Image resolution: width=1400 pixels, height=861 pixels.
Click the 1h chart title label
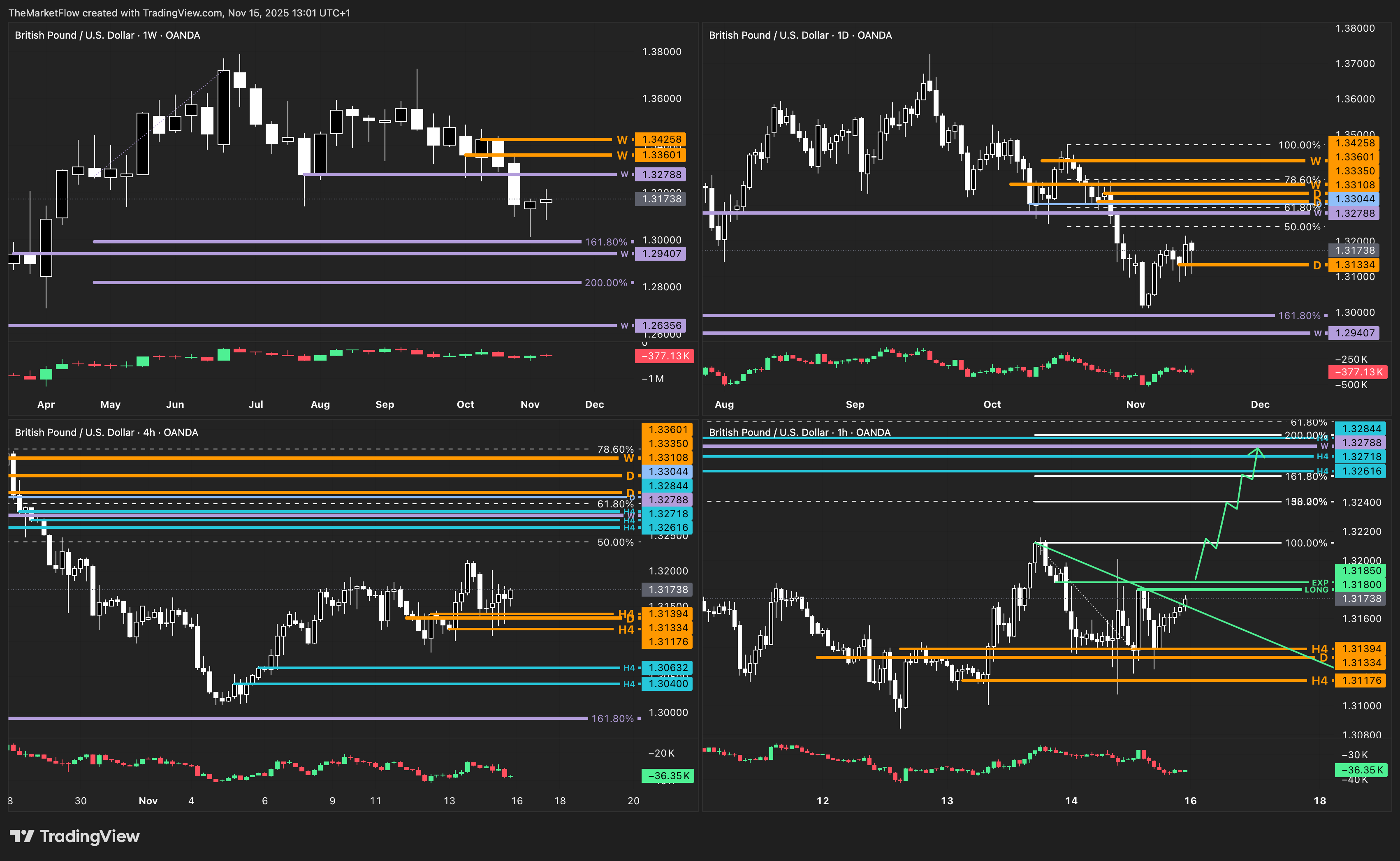pos(799,432)
